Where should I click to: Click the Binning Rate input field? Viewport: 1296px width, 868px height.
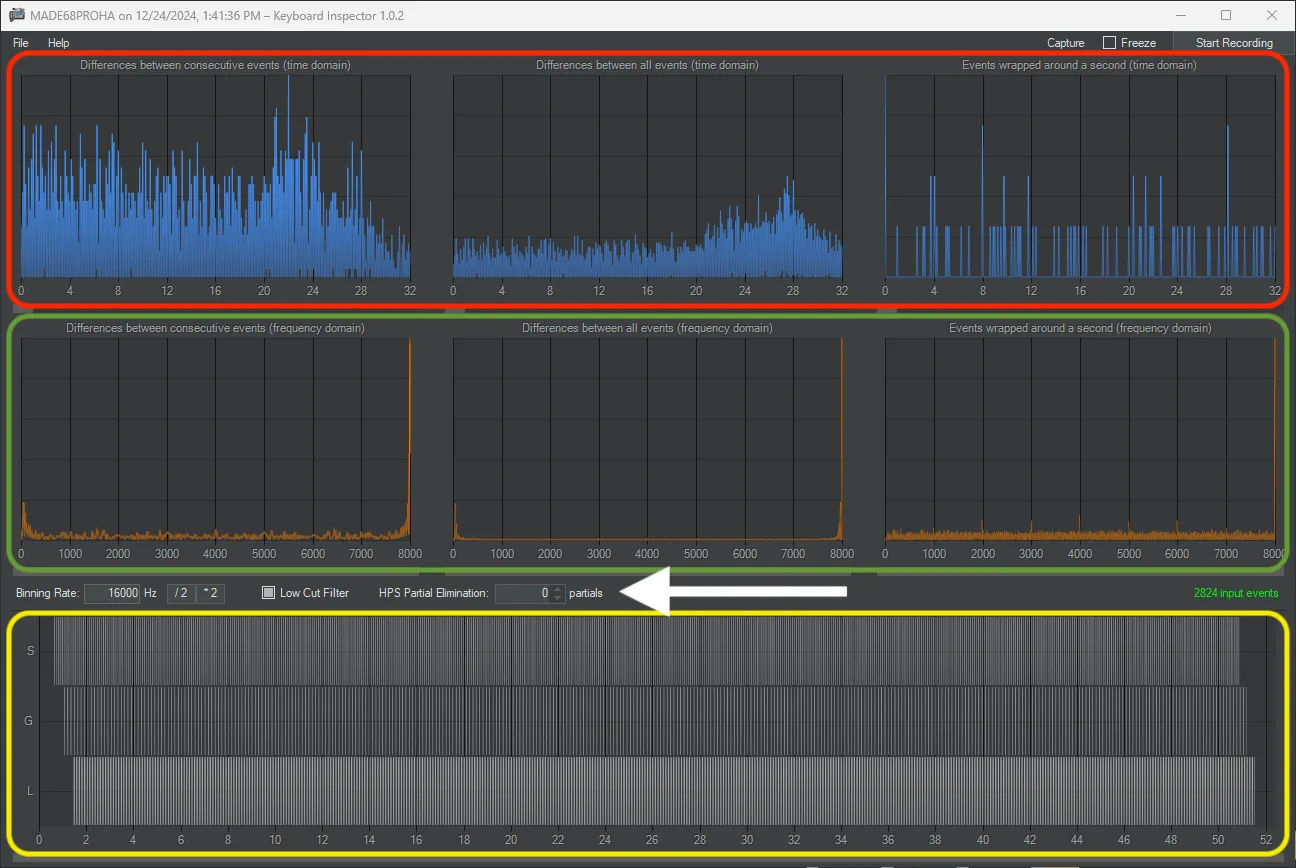tap(112, 593)
